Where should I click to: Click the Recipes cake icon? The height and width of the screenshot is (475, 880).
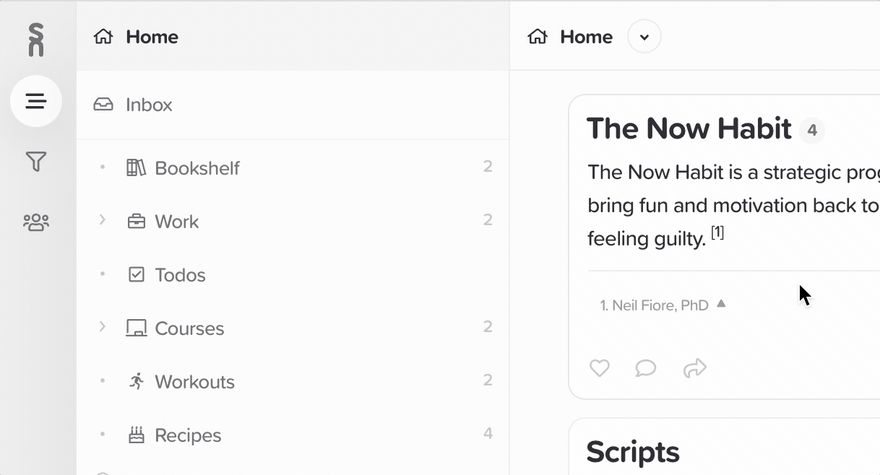tap(136, 435)
